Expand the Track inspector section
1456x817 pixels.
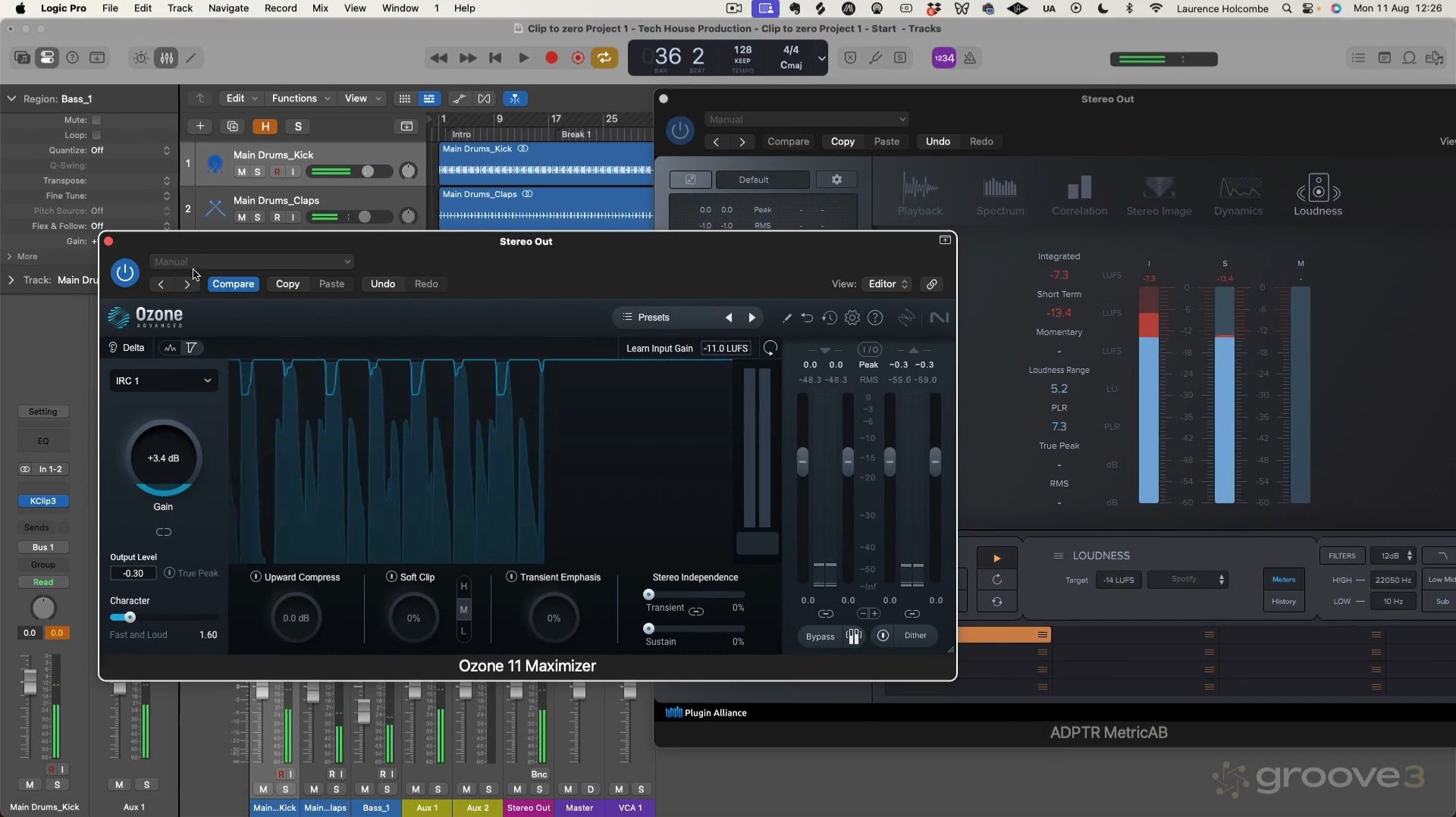pos(11,280)
